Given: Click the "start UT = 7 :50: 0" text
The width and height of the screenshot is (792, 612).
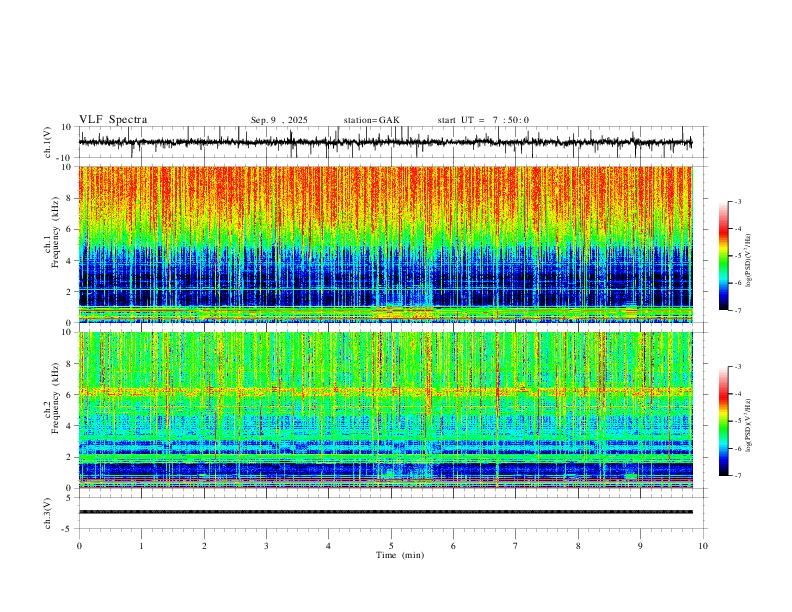Looking at the screenshot, I should (x=483, y=120).
